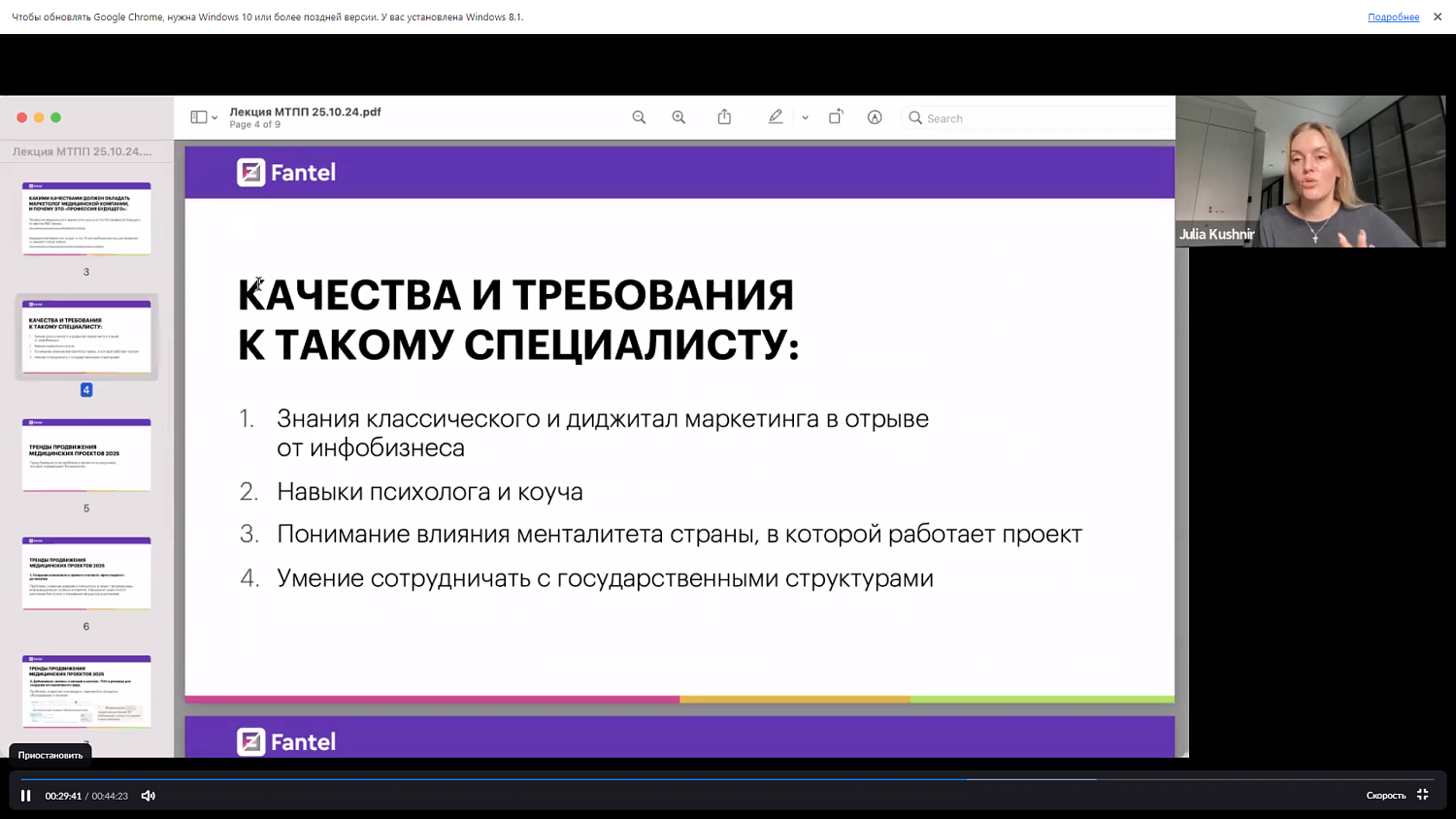This screenshot has width=1456, height=819.
Task: Dismiss the Chrome update notification
Action: pos(1438,16)
